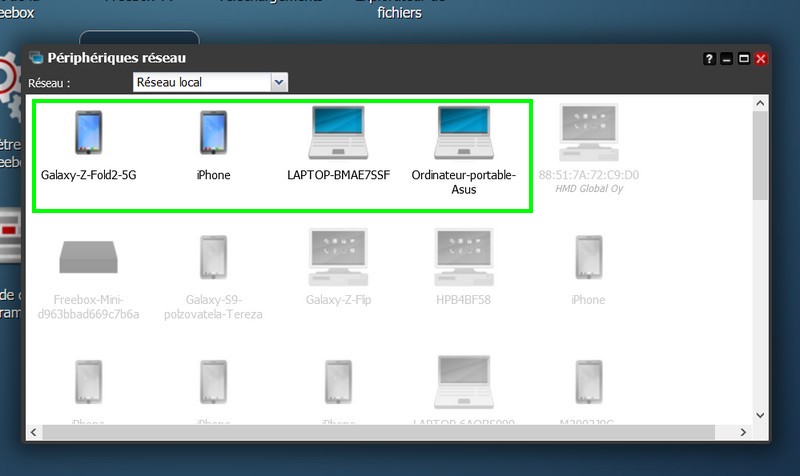Select the greyed iPhone beside HPB4BF58
The height and width of the screenshot is (476, 800).
click(588, 270)
